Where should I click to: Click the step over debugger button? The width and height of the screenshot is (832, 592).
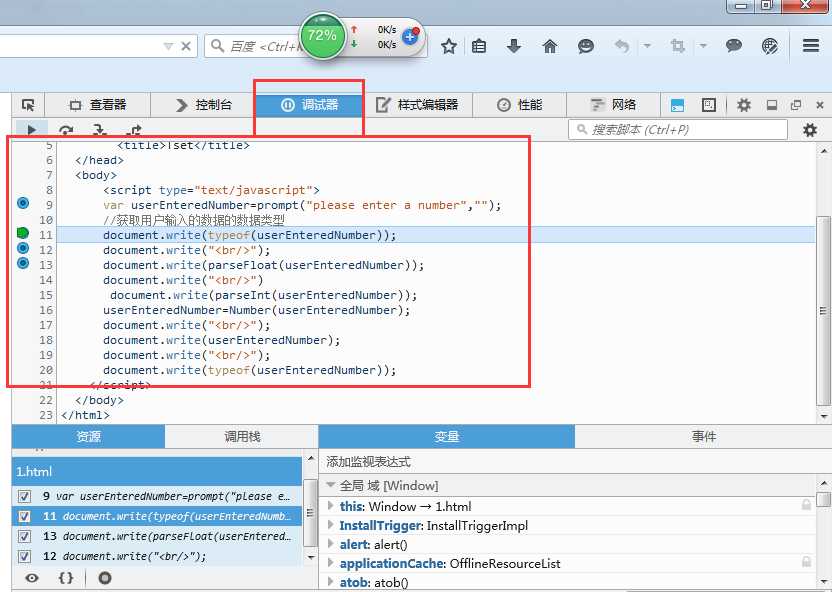(x=66, y=130)
